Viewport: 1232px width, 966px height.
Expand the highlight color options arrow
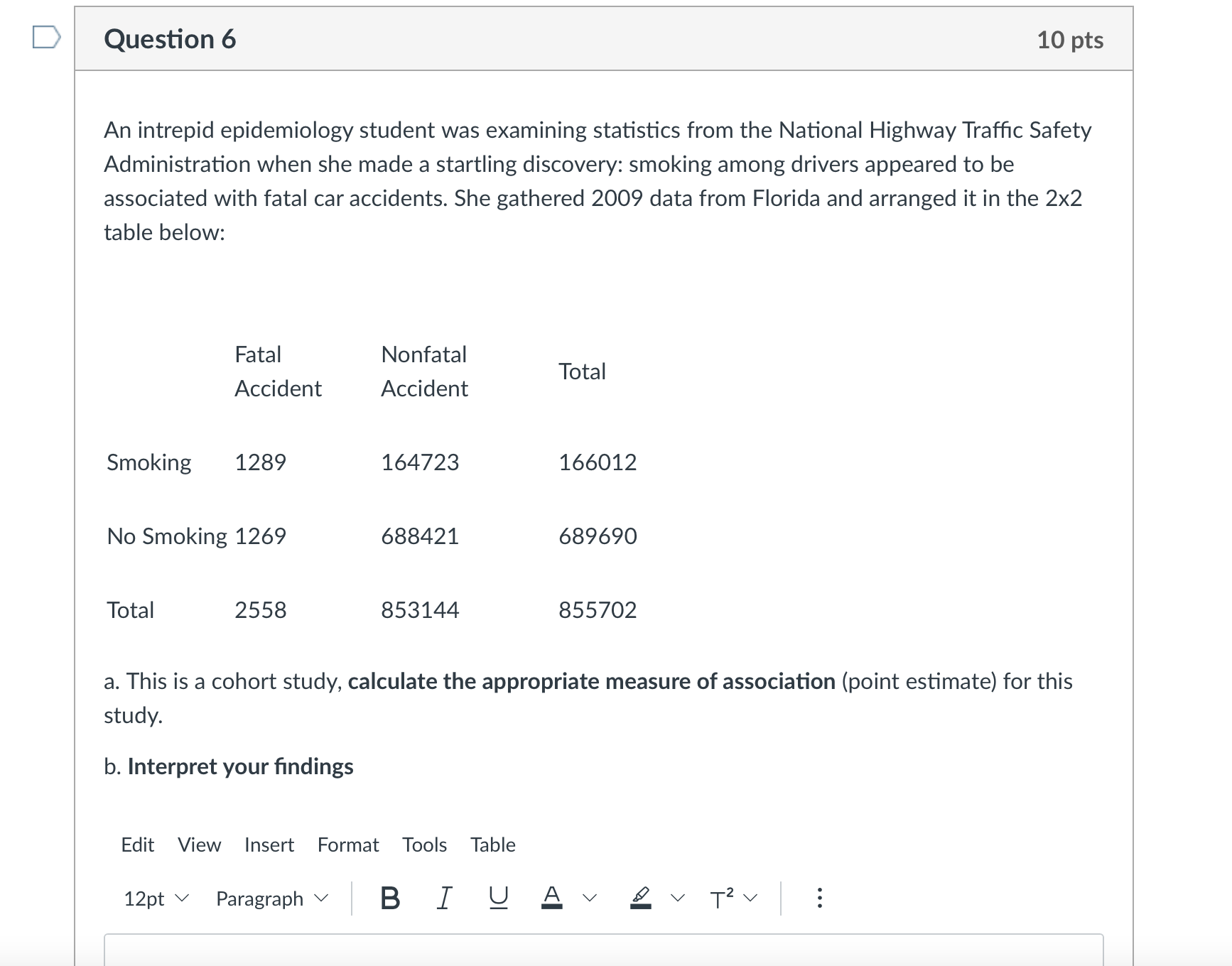[678, 899]
